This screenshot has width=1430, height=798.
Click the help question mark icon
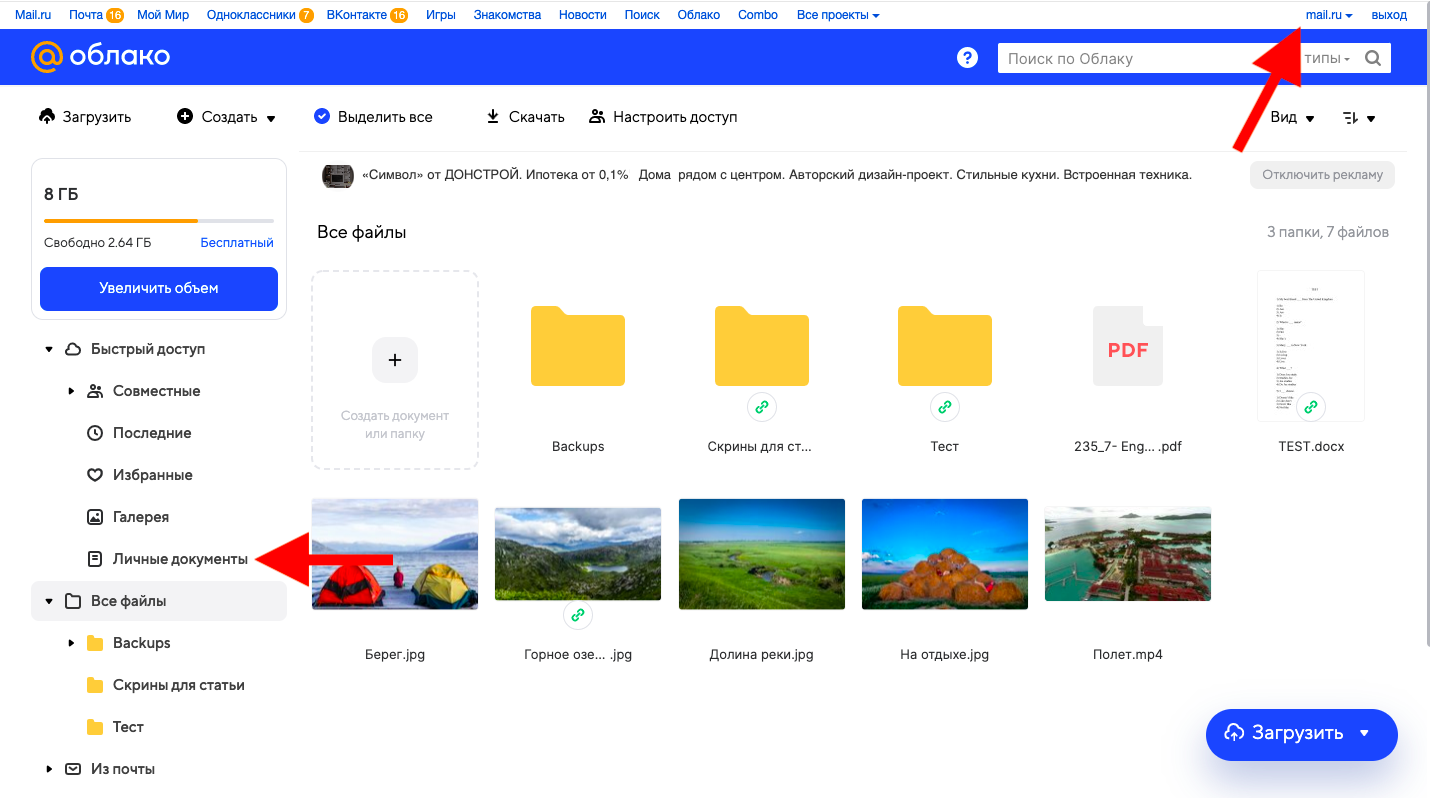(967, 58)
